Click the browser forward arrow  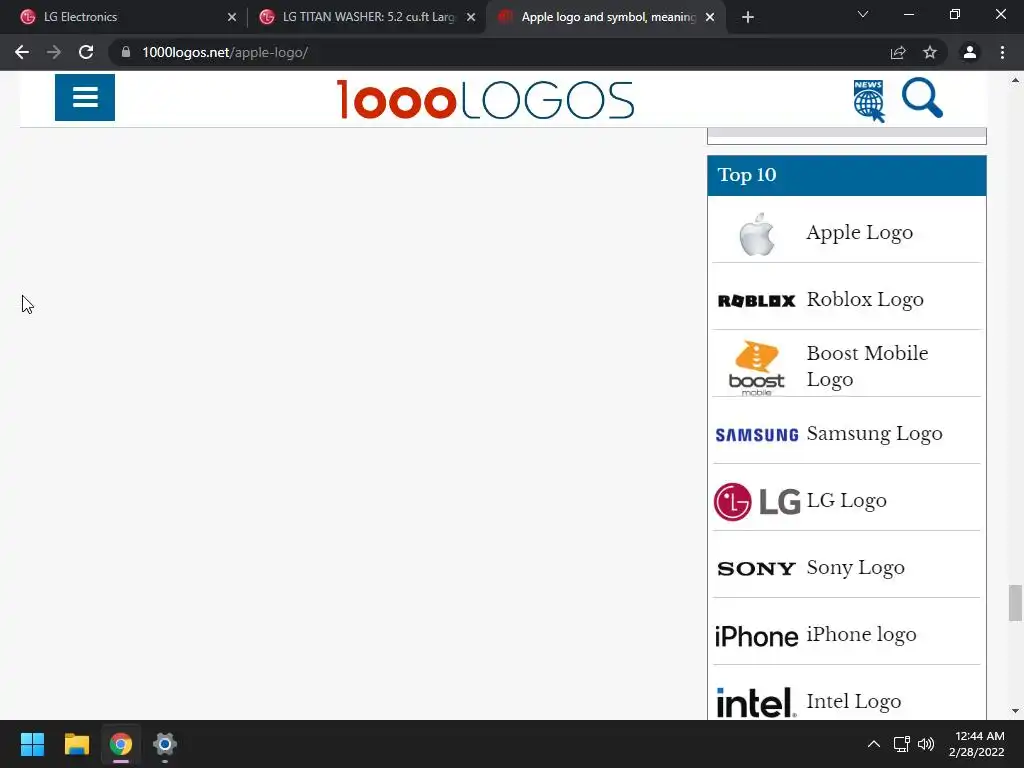[54, 52]
